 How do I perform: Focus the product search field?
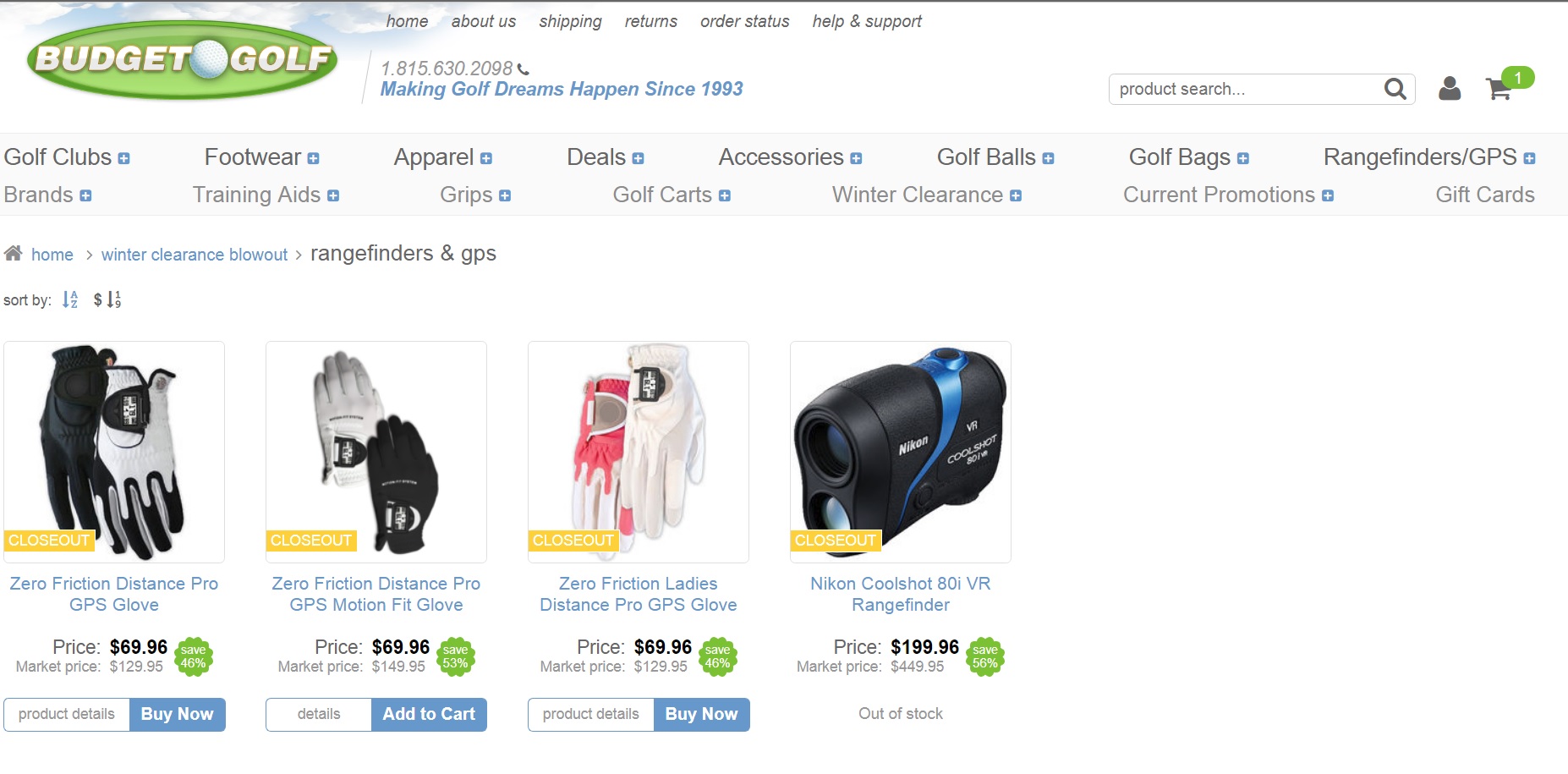(1247, 89)
